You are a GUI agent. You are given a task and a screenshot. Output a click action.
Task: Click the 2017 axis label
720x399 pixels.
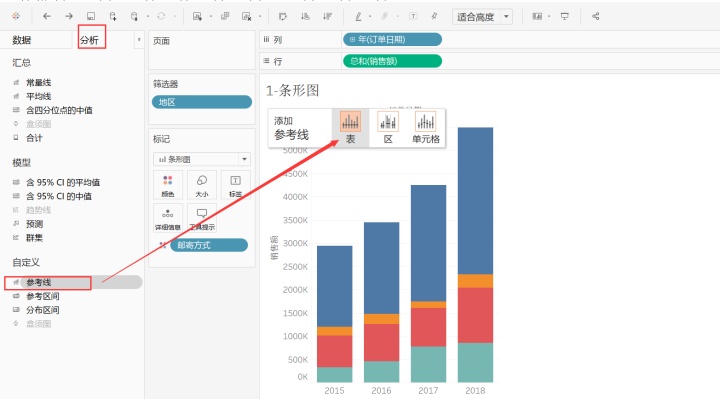click(428, 391)
